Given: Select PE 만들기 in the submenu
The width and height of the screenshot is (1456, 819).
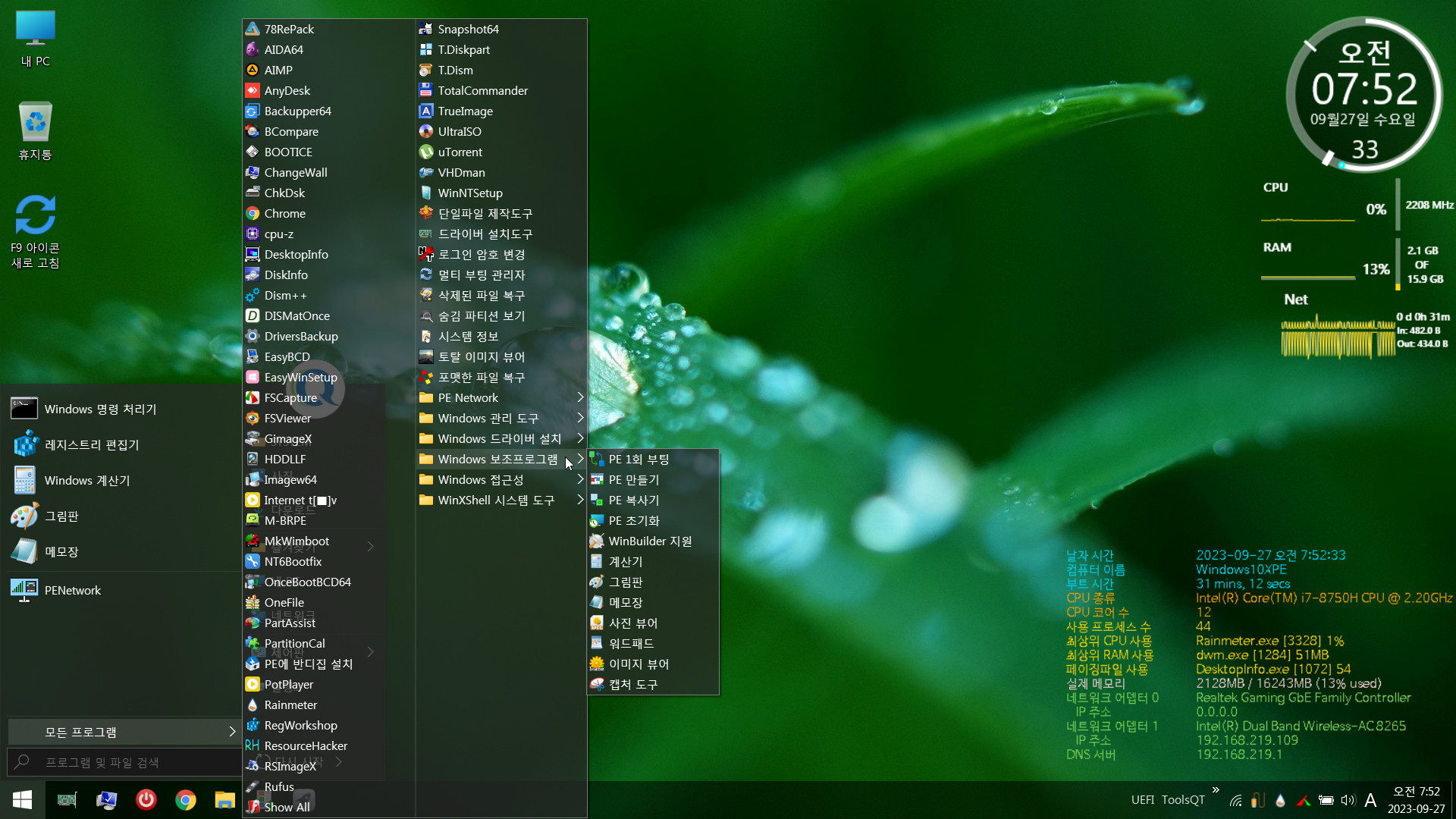Looking at the screenshot, I should pos(653,479).
